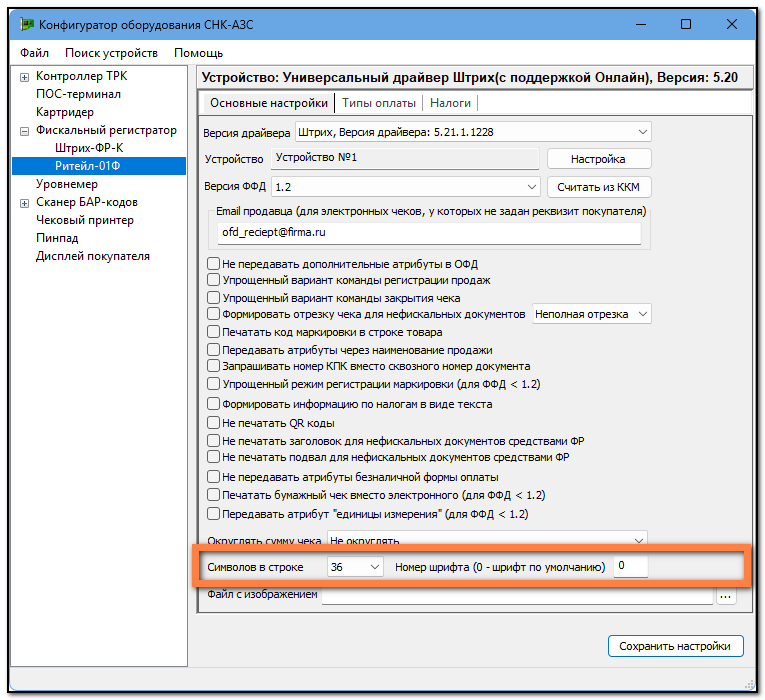Open the Версия драйвера dropdown
The height and width of the screenshot is (700, 765).
click(x=473, y=132)
